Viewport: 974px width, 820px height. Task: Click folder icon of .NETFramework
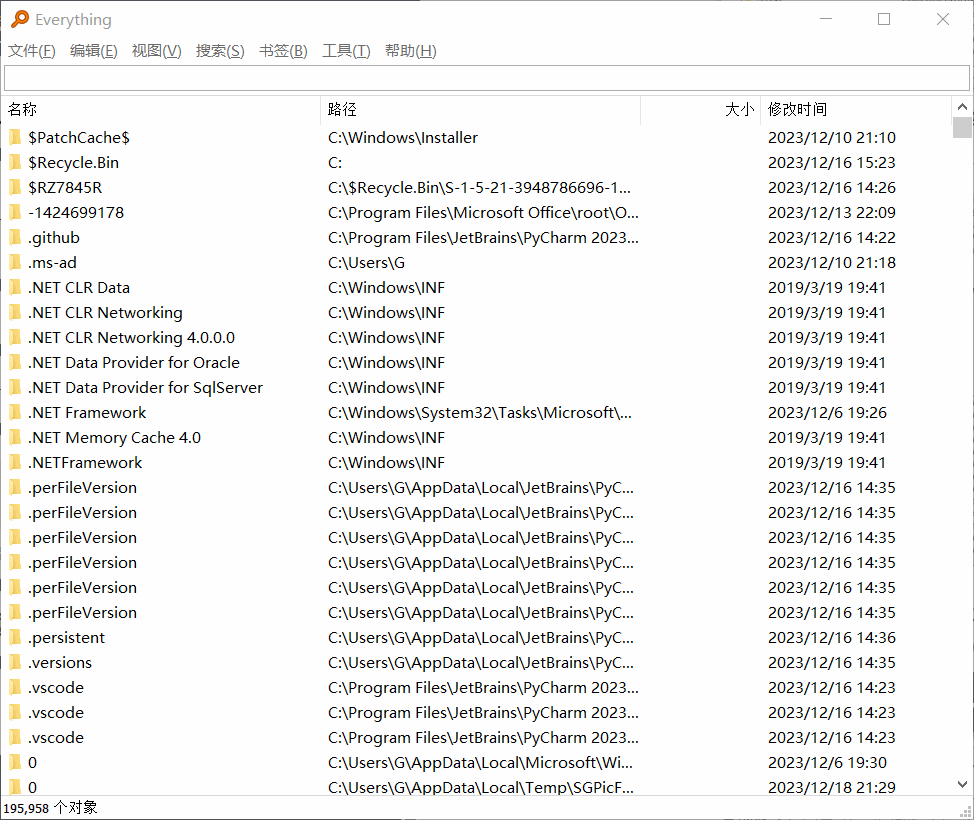[16, 462]
